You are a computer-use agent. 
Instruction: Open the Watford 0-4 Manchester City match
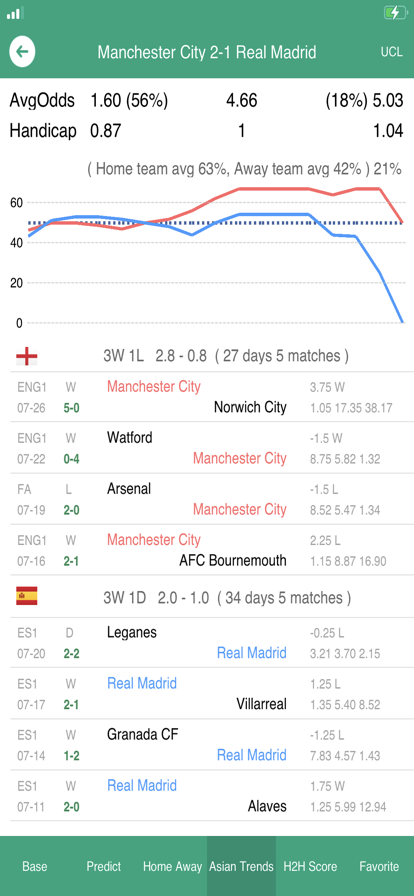207,447
